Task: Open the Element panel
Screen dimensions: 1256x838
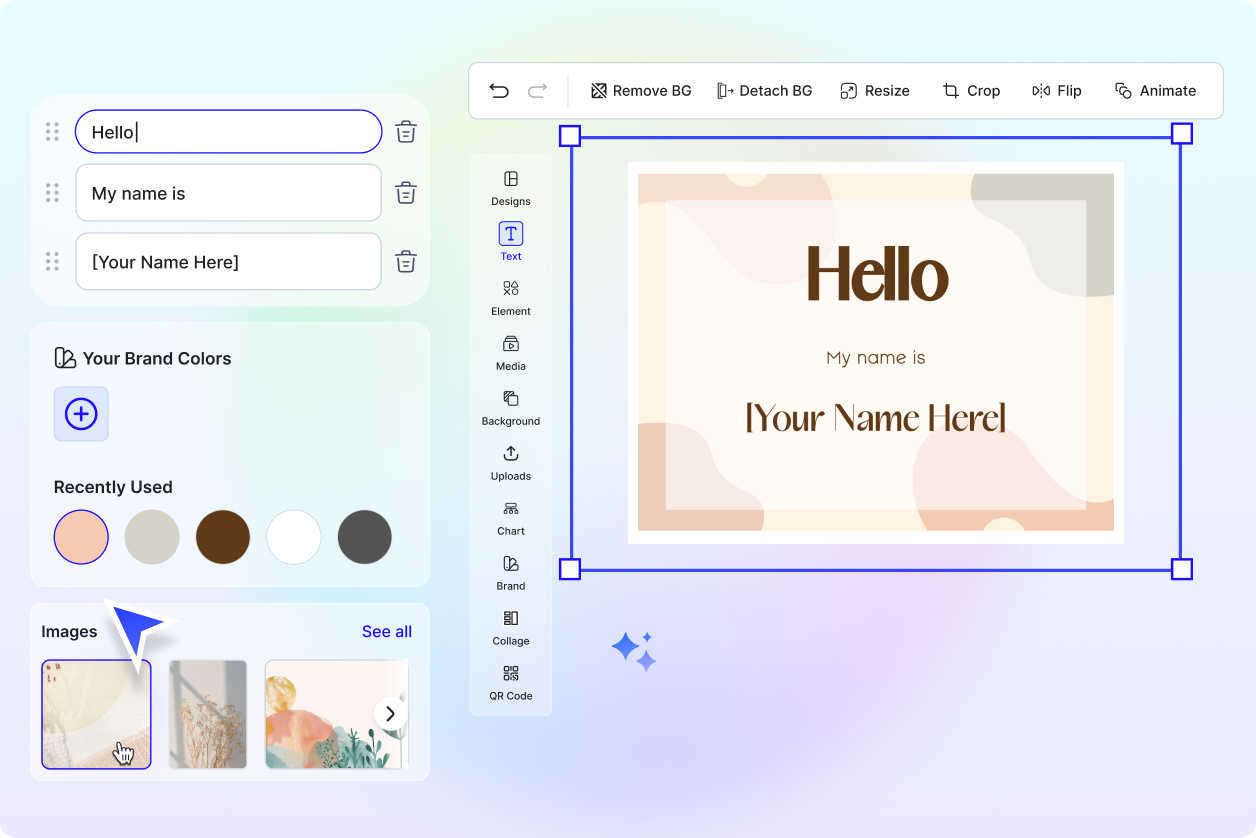Action: (x=511, y=298)
